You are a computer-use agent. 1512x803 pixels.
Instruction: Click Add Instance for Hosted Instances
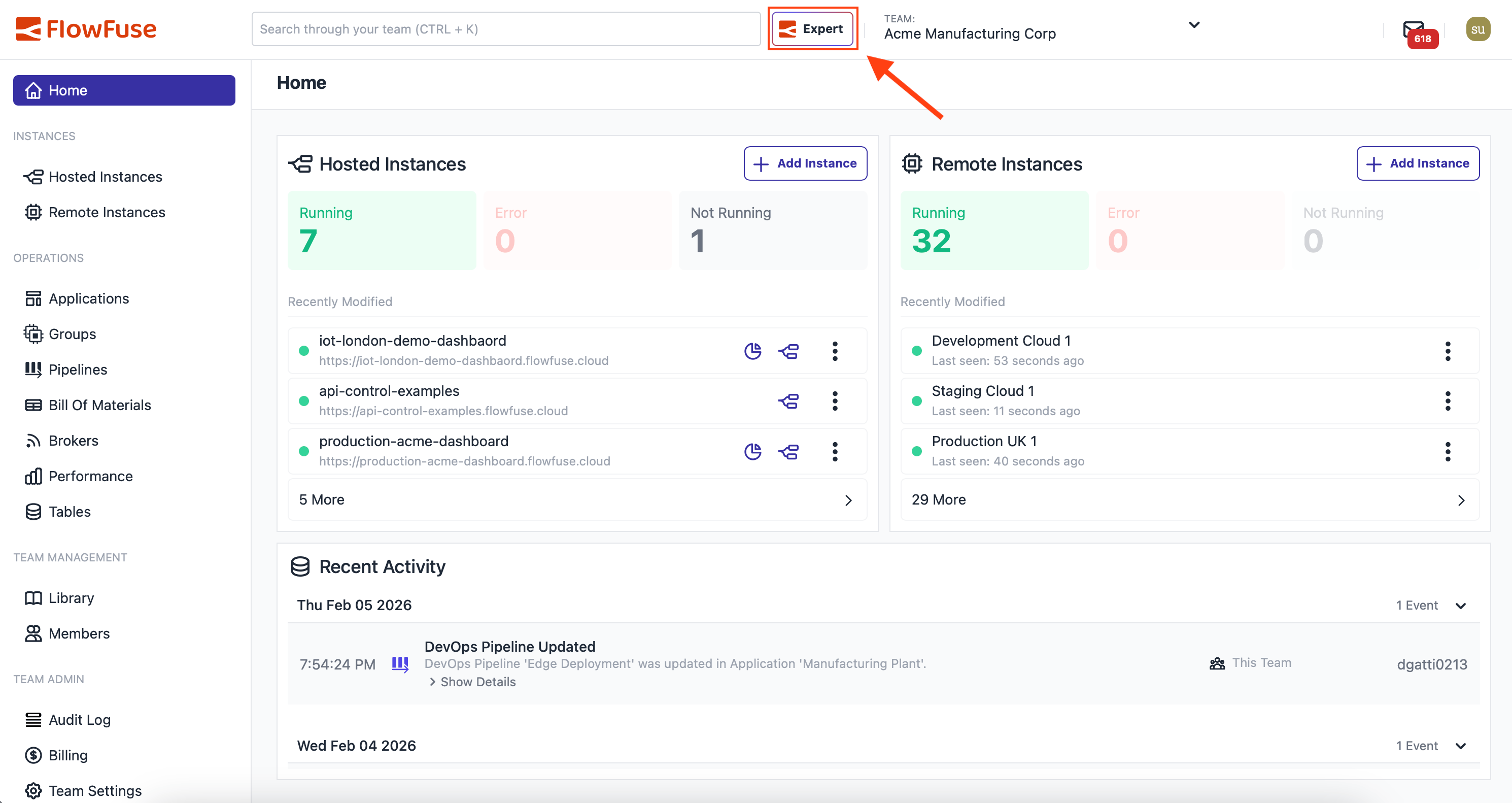tap(805, 163)
